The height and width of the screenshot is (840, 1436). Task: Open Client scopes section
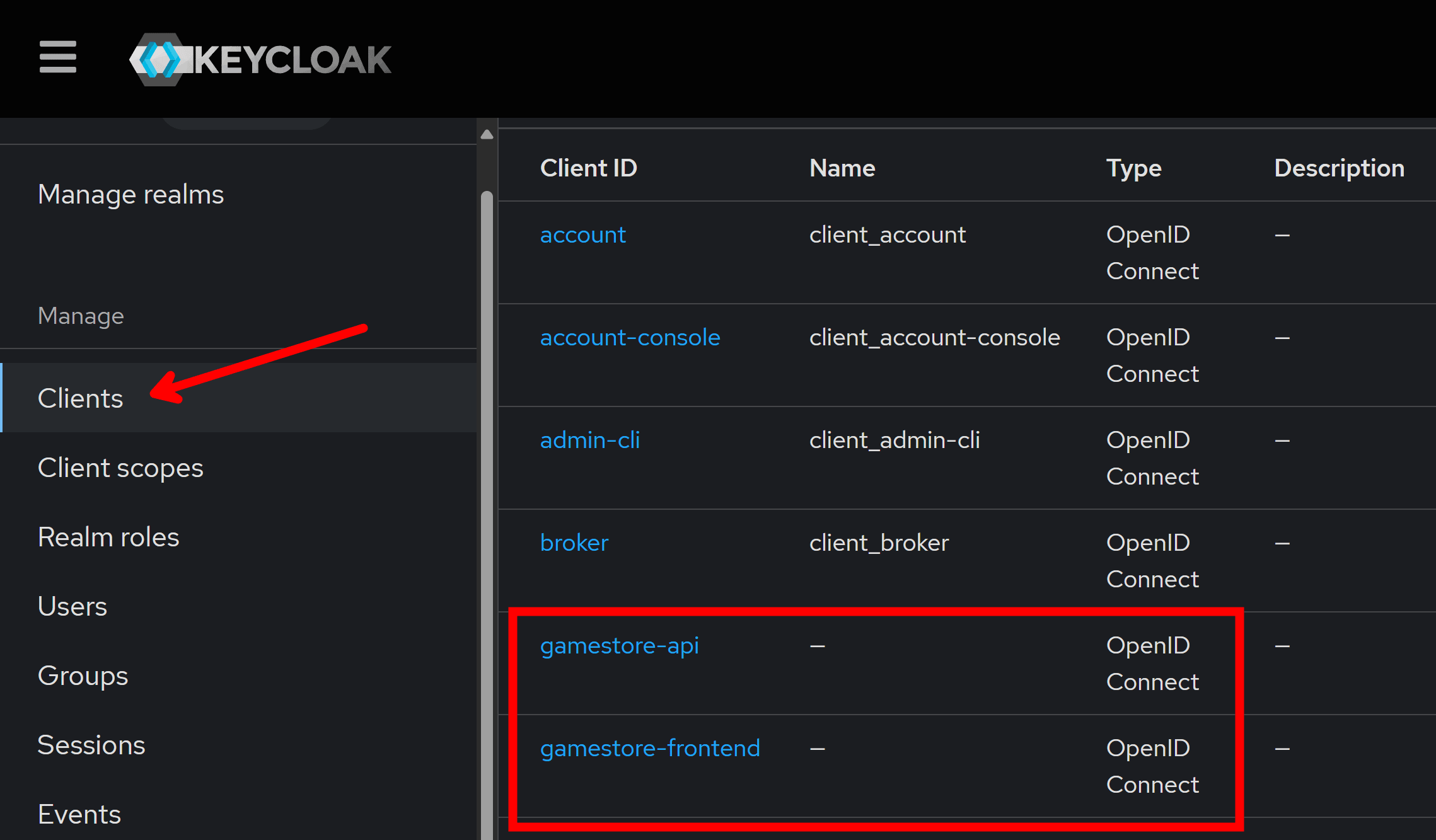tap(120, 468)
